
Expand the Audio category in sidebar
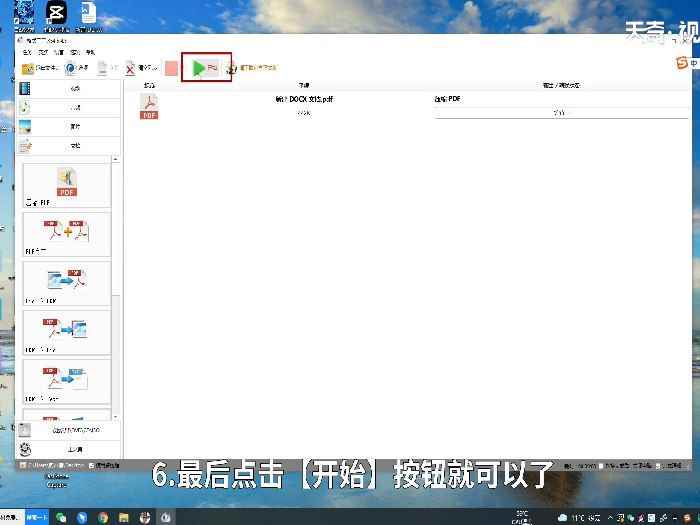[x=67, y=107]
